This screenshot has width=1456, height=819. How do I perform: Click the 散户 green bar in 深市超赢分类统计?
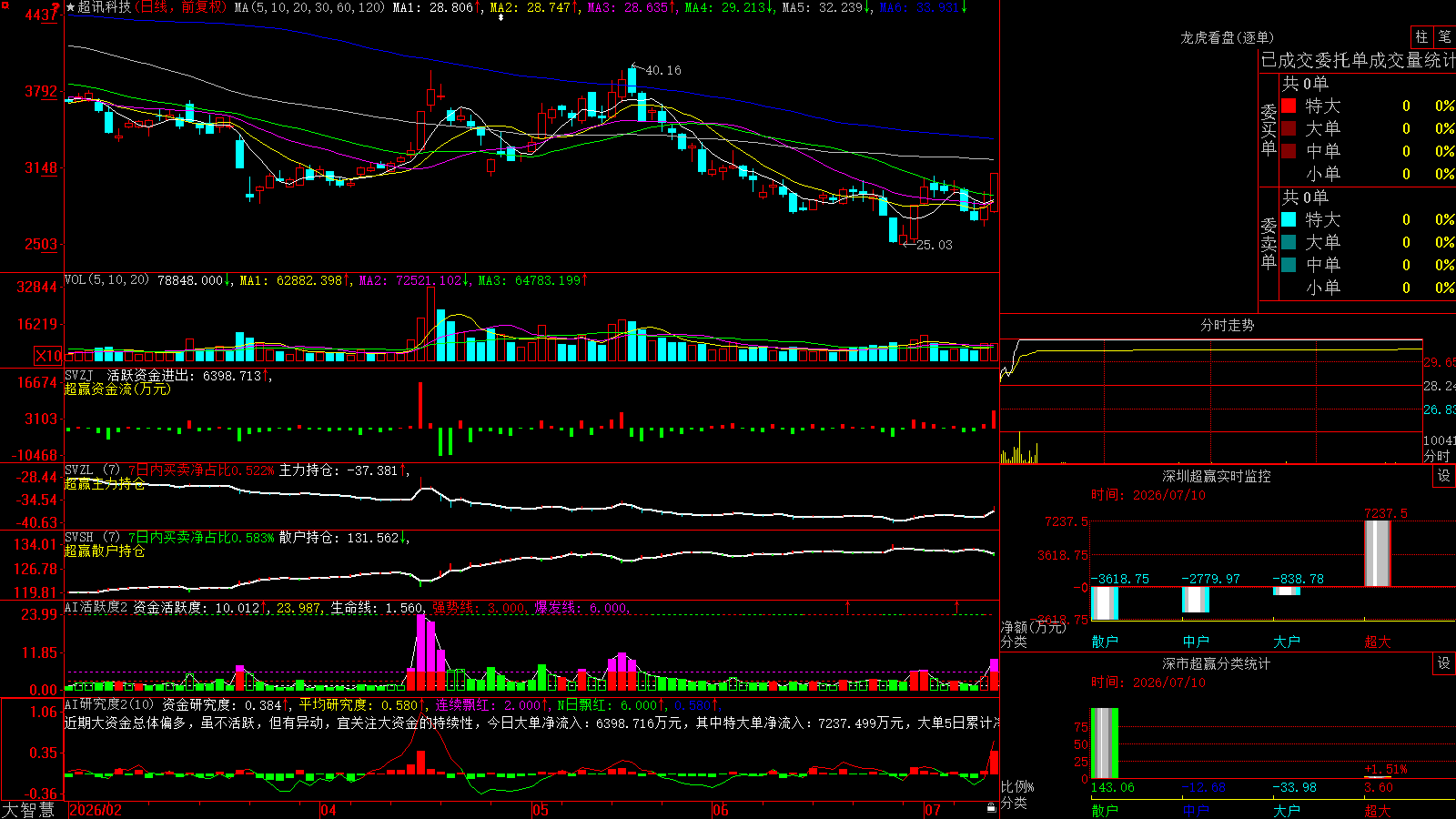[1105, 743]
